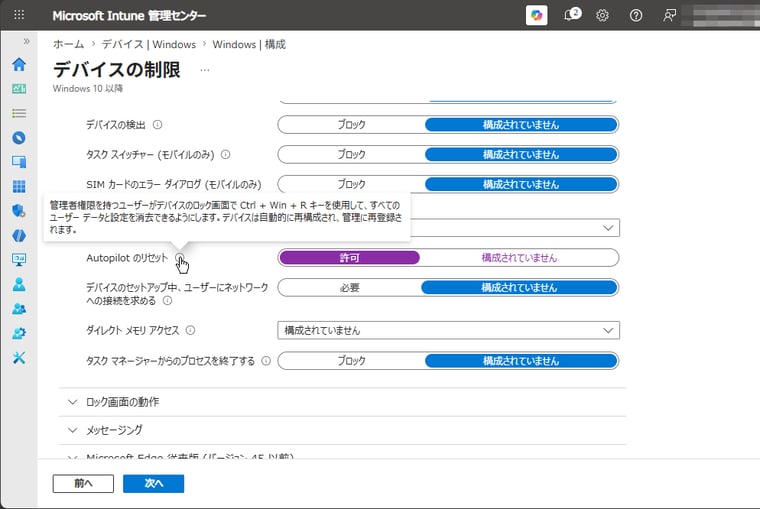Open the help question mark icon
This screenshot has height=509, width=760.
(636, 16)
